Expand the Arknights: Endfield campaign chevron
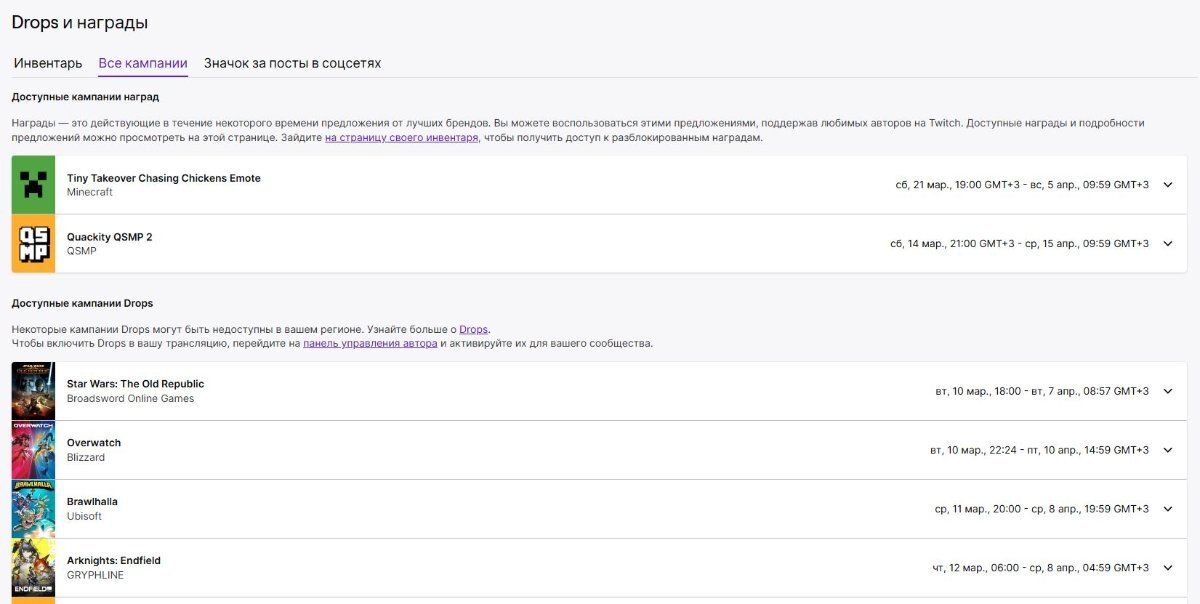The image size is (1200, 604). pos(1167,568)
